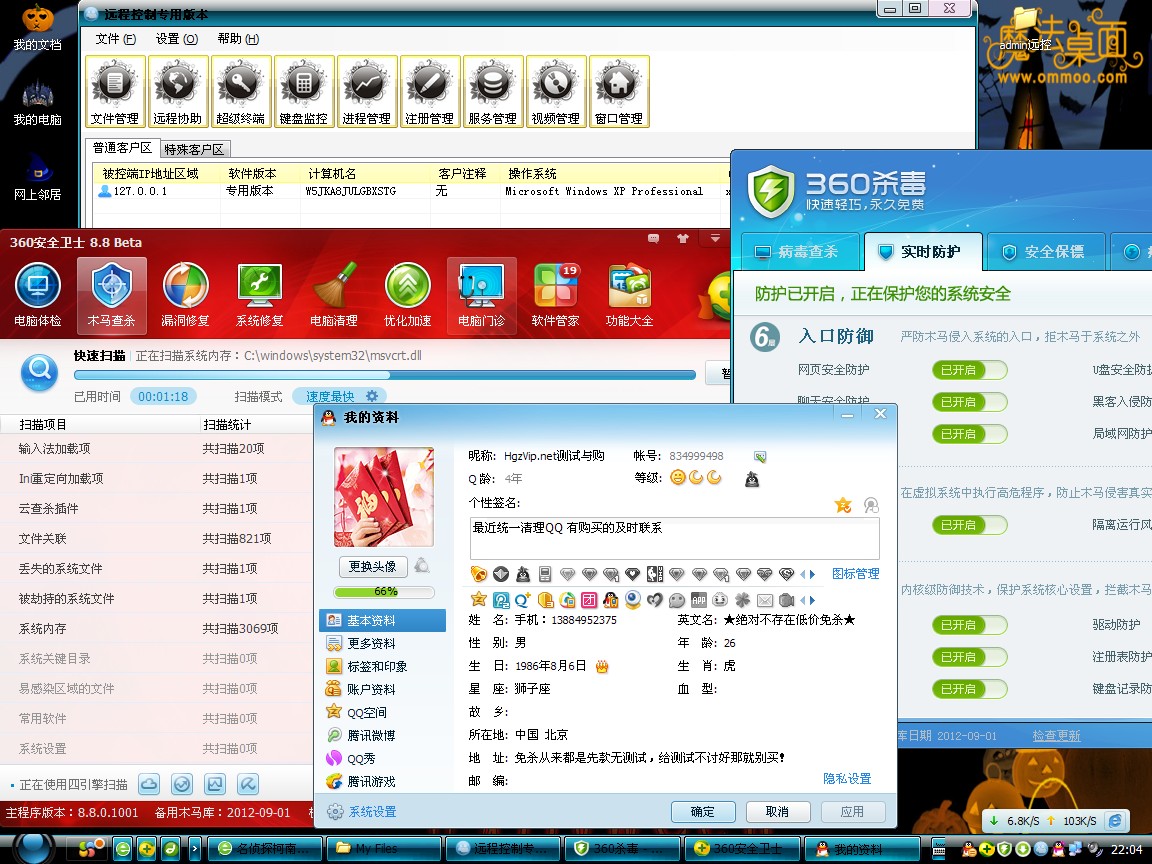The image size is (1152, 864).
Task: Click the Start orb on the taskbar
Action: pyautogui.click(x=34, y=849)
